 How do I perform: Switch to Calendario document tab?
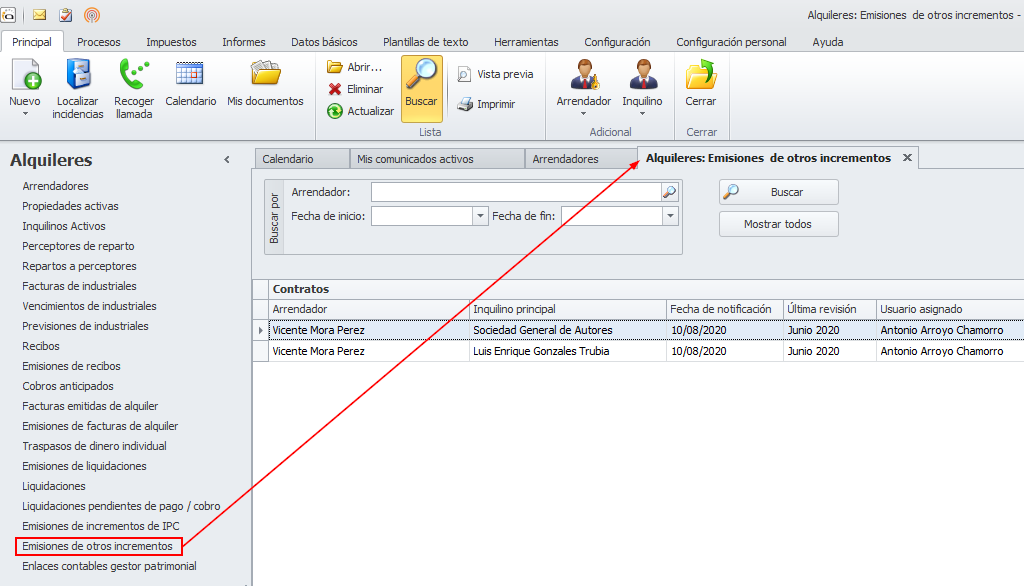click(x=302, y=159)
